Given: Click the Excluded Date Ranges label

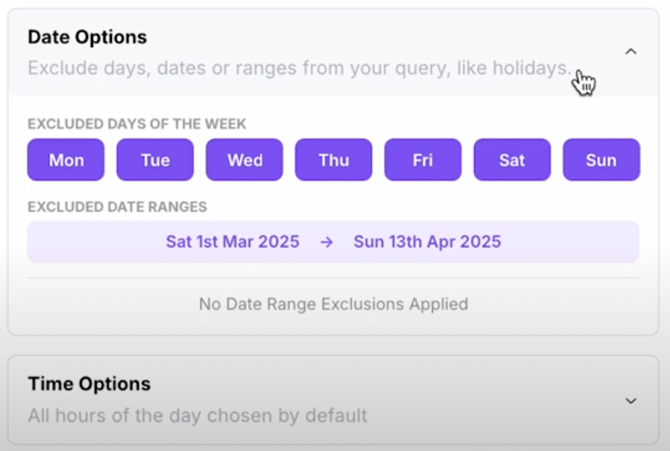Looking at the screenshot, I should click(117, 207).
